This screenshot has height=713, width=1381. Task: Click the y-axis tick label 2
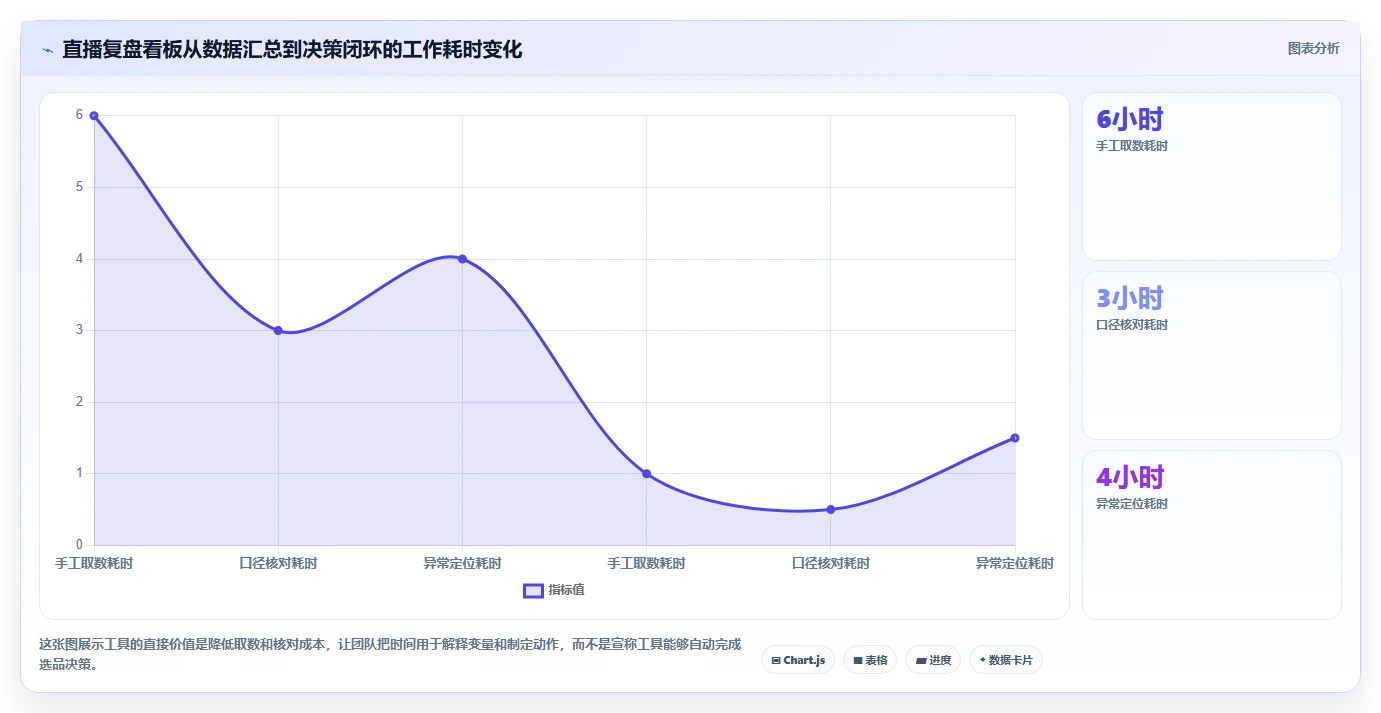tap(79, 402)
